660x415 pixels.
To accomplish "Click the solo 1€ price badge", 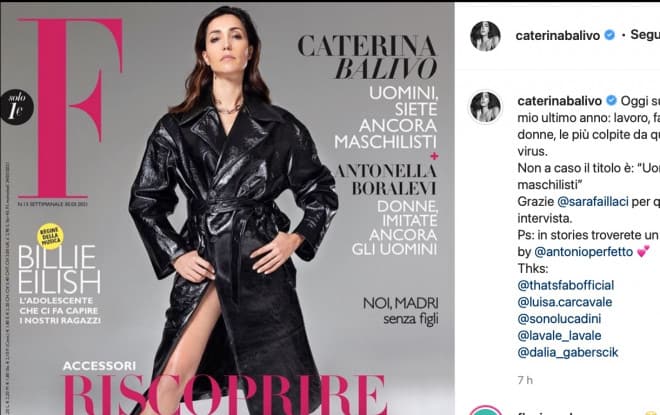I will (x=16, y=107).
